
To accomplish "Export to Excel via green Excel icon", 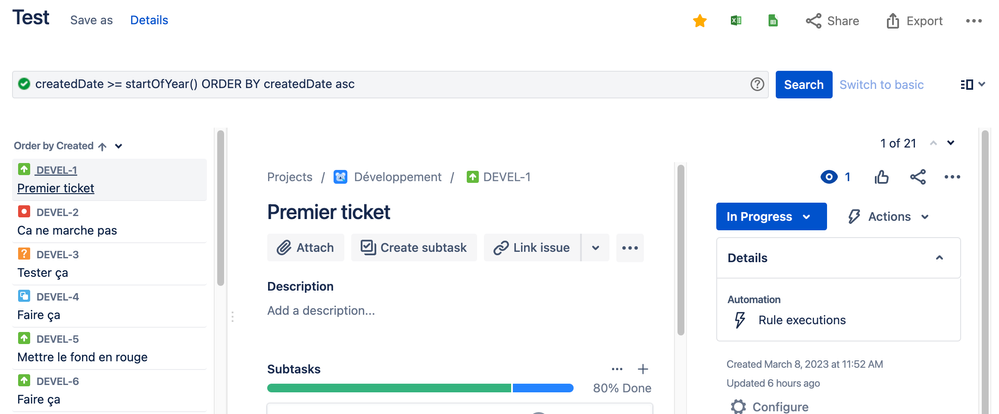I will tap(736, 21).
